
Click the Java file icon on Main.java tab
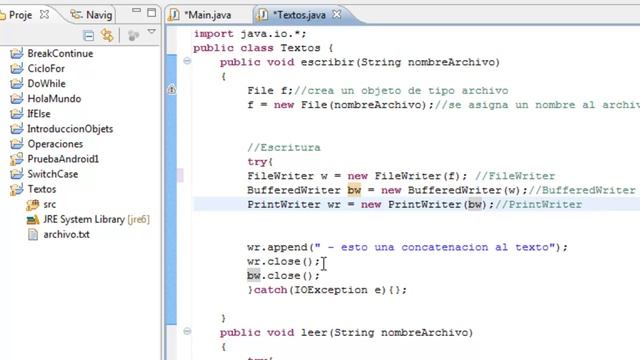pos(174,15)
